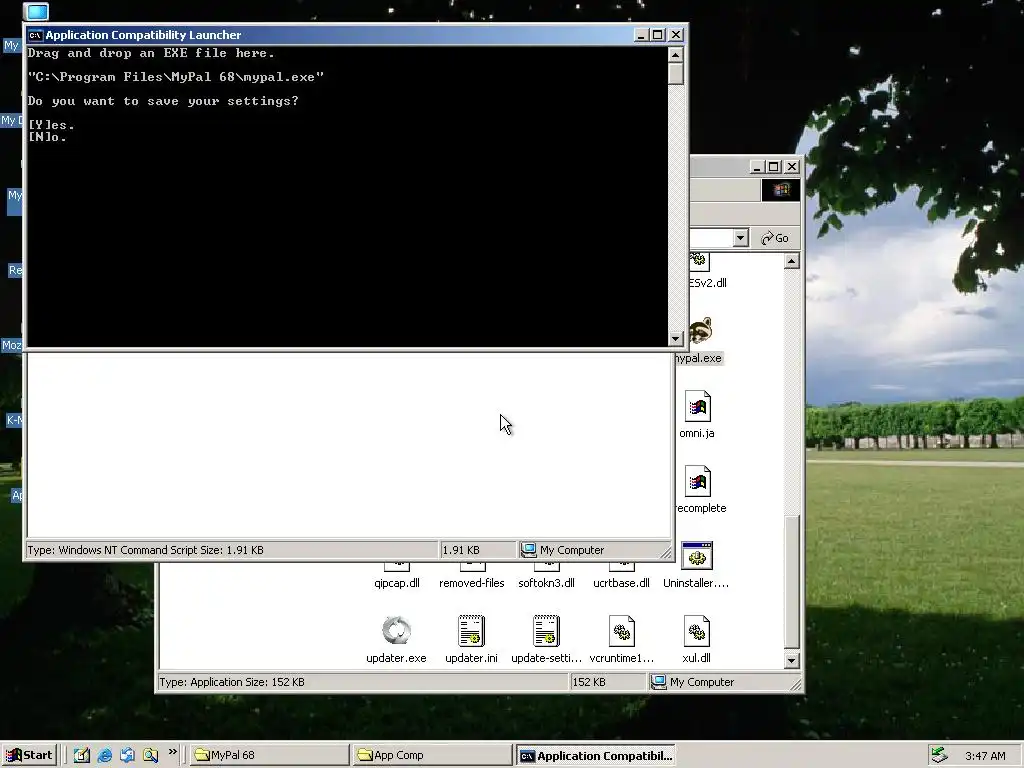
Task: Click the taskbar clock showing 3:47 AM
Action: [x=985, y=756]
